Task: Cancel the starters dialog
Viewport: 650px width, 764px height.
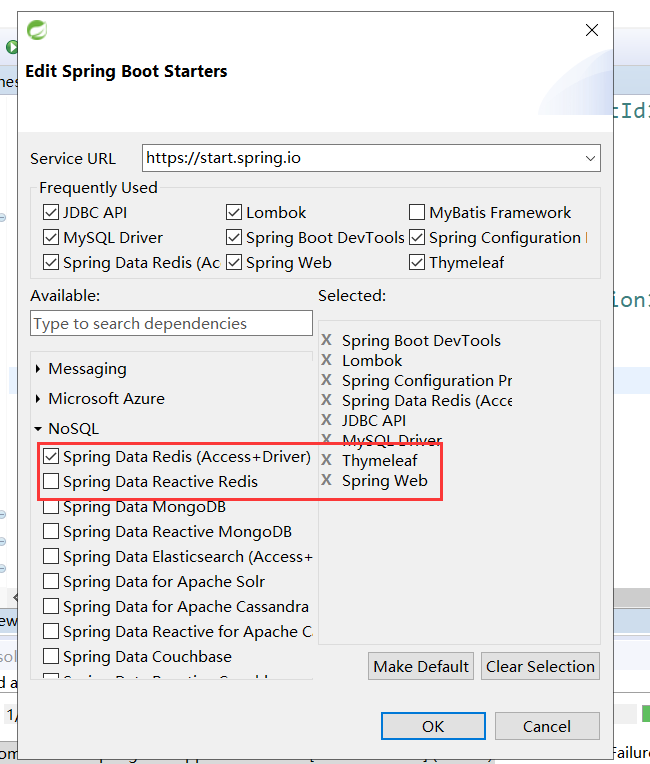Action: [x=547, y=726]
